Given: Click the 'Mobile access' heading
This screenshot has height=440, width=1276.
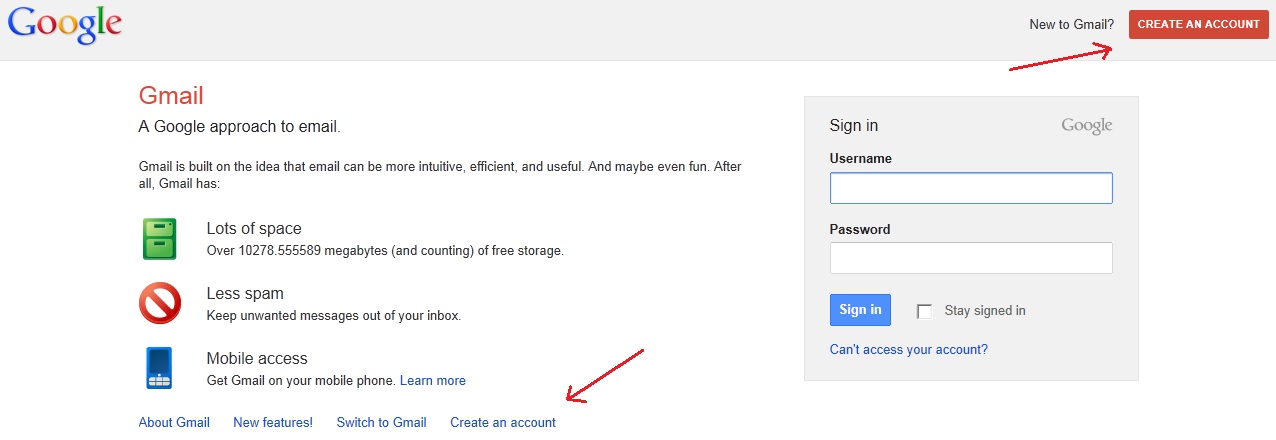Looking at the screenshot, I should coord(257,359).
